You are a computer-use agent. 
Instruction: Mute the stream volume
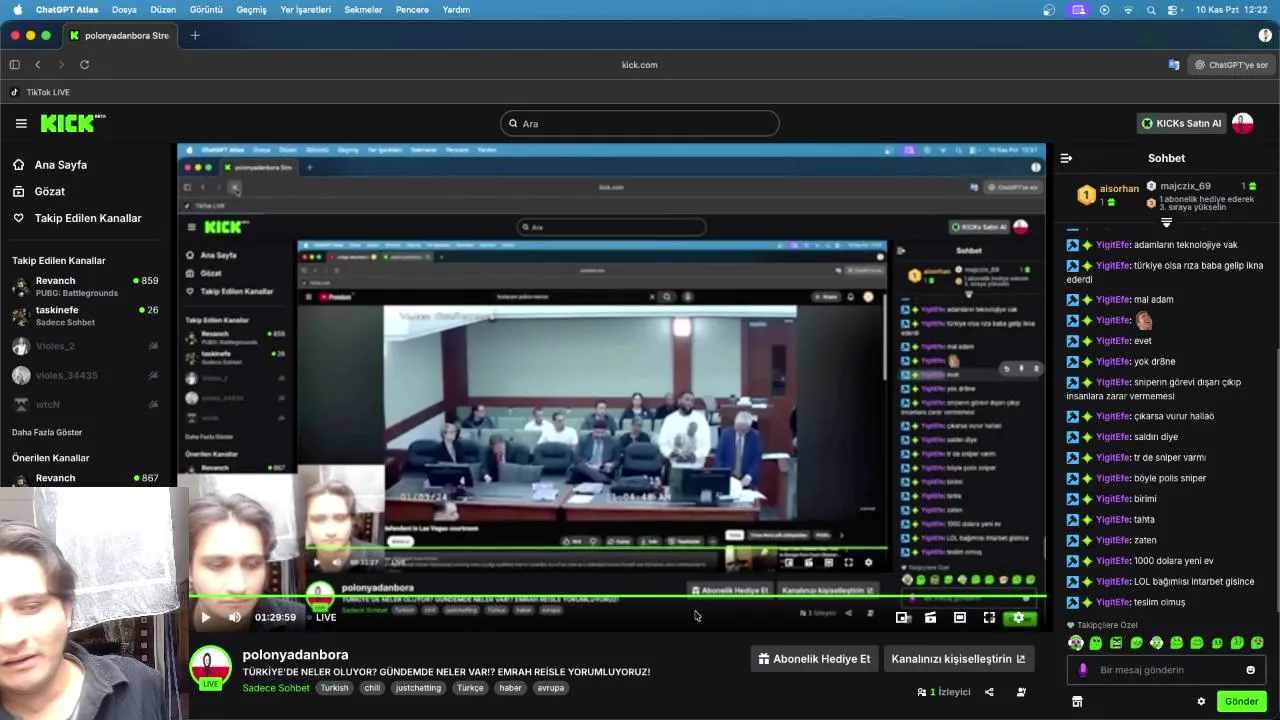coord(235,617)
